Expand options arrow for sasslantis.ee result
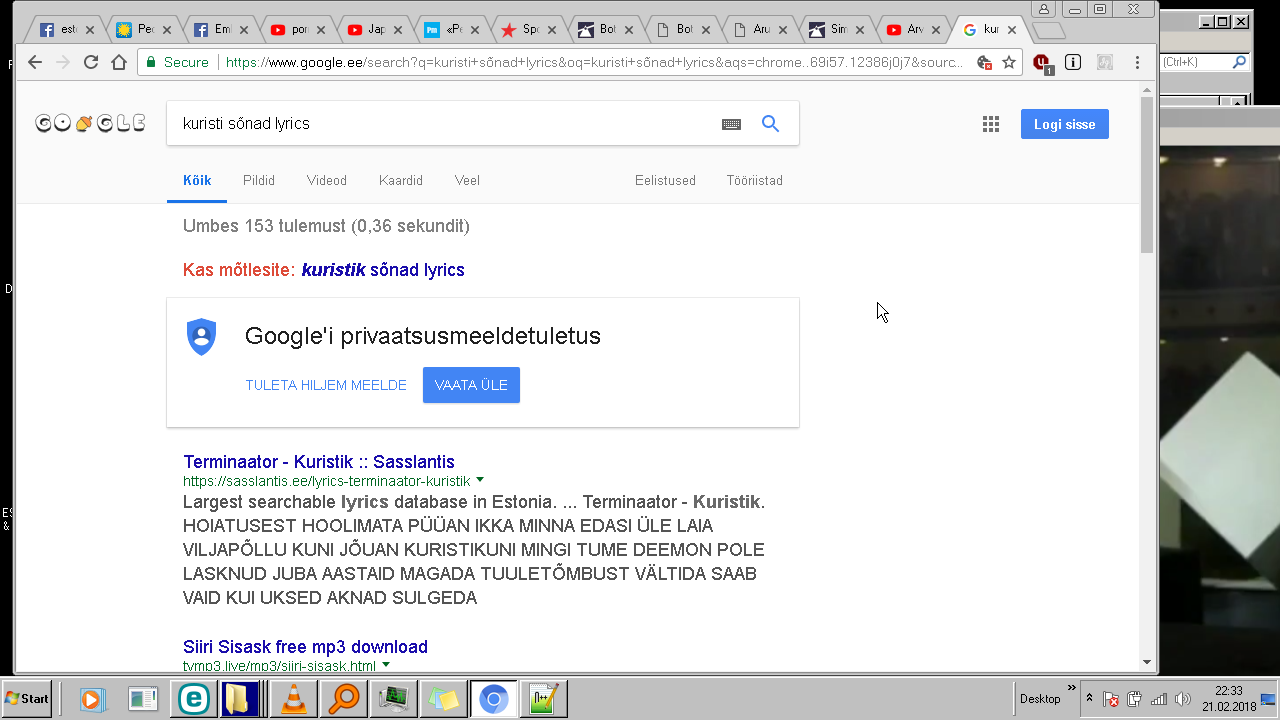Viewport: 1280px width, 720px height. [x=480, y=480]
